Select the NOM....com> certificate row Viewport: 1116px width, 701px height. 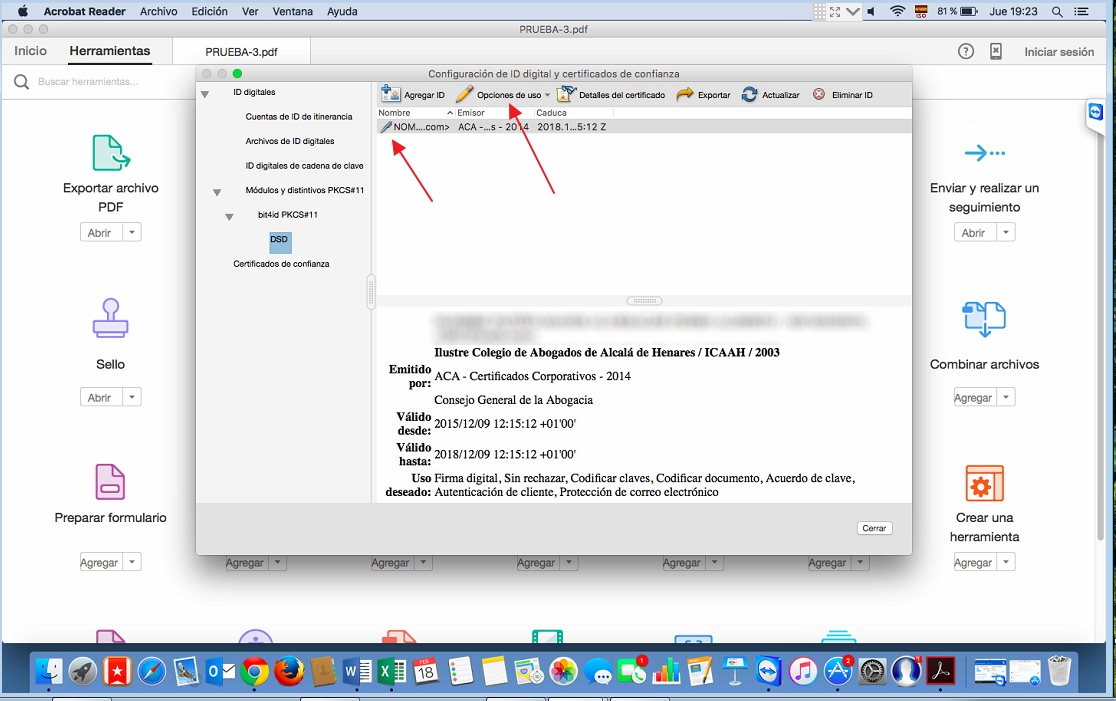643,127
